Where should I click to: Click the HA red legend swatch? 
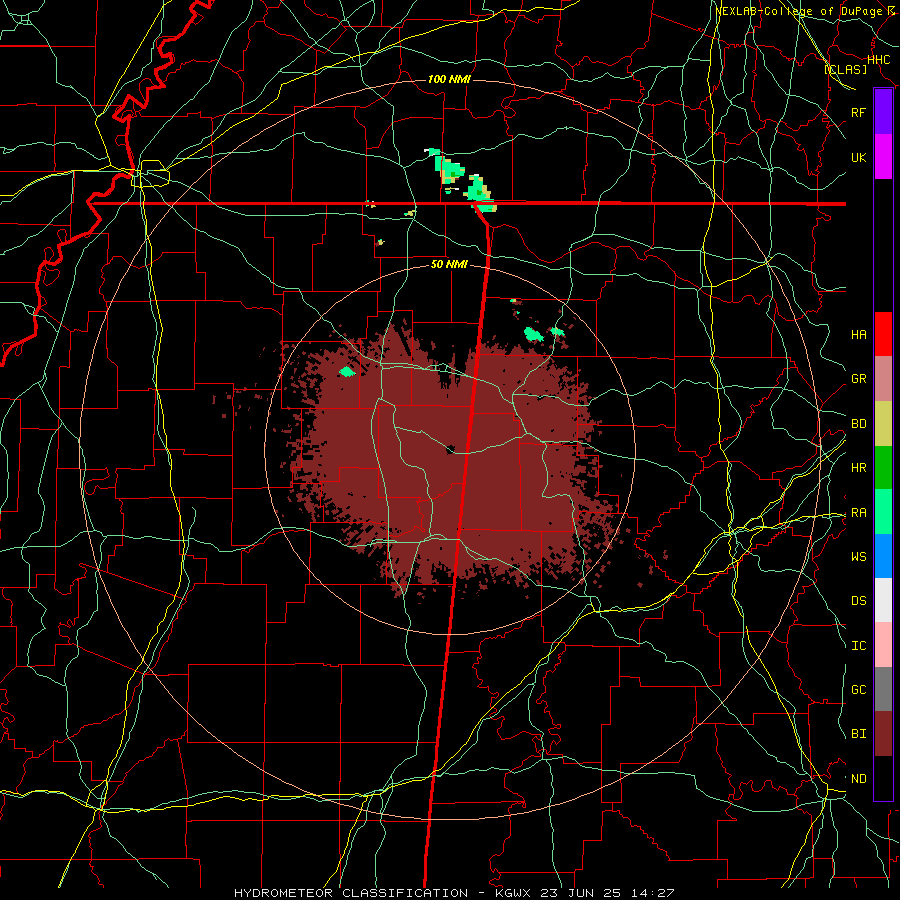883,334
